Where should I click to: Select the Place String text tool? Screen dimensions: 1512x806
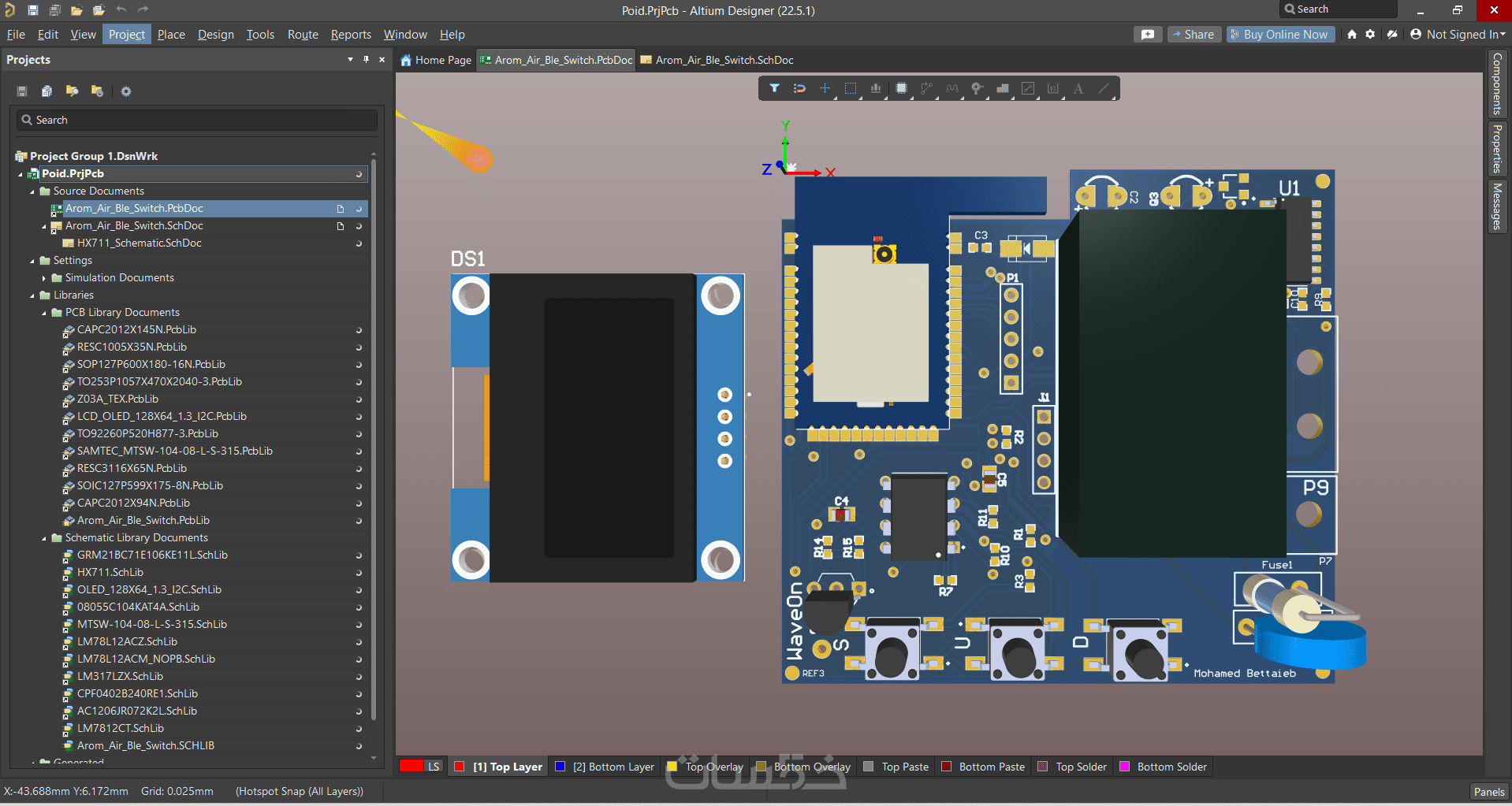coord(1078,88)
